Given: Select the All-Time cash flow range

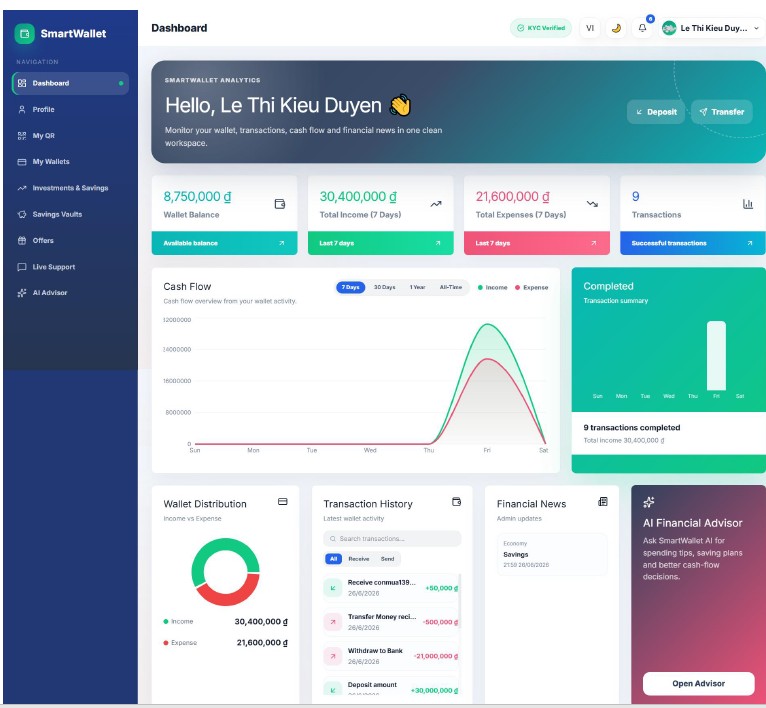Looking at the screenshot, I should (x=450, y=287).
